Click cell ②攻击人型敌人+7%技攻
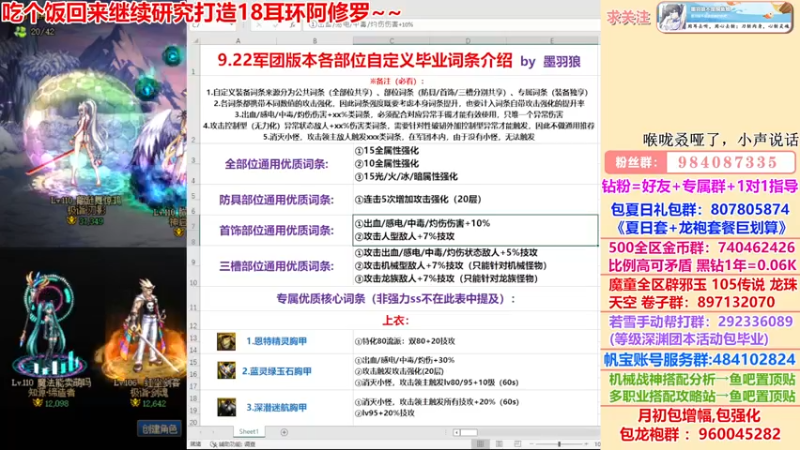This screenshot has width=800, height=450. [405, 236]
